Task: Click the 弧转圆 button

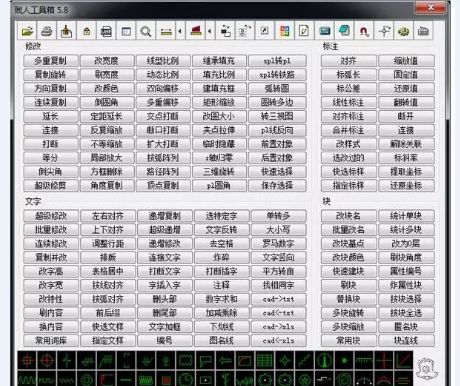Action: point(277,88)
